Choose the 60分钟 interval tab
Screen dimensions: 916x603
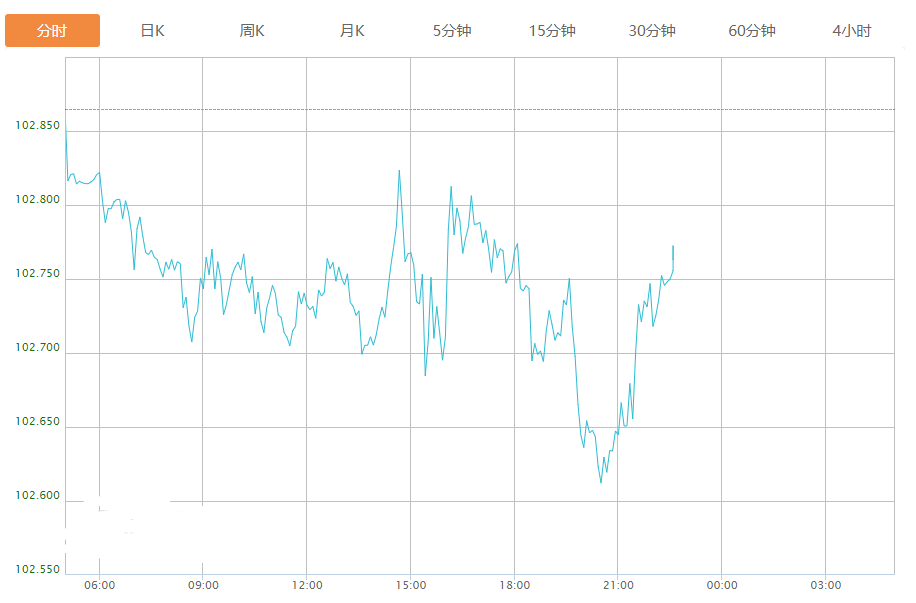[752, 31]
